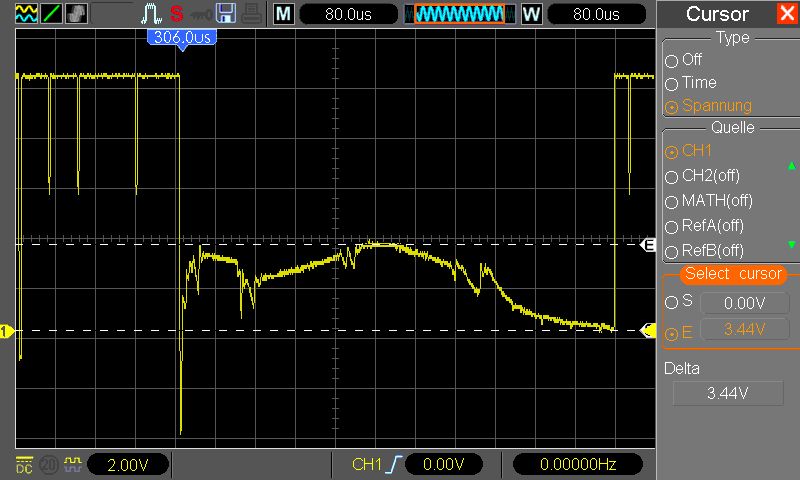Click the W 80.0us window timebase readout
This screenshot has width=800, height=480.
[596, 14]
